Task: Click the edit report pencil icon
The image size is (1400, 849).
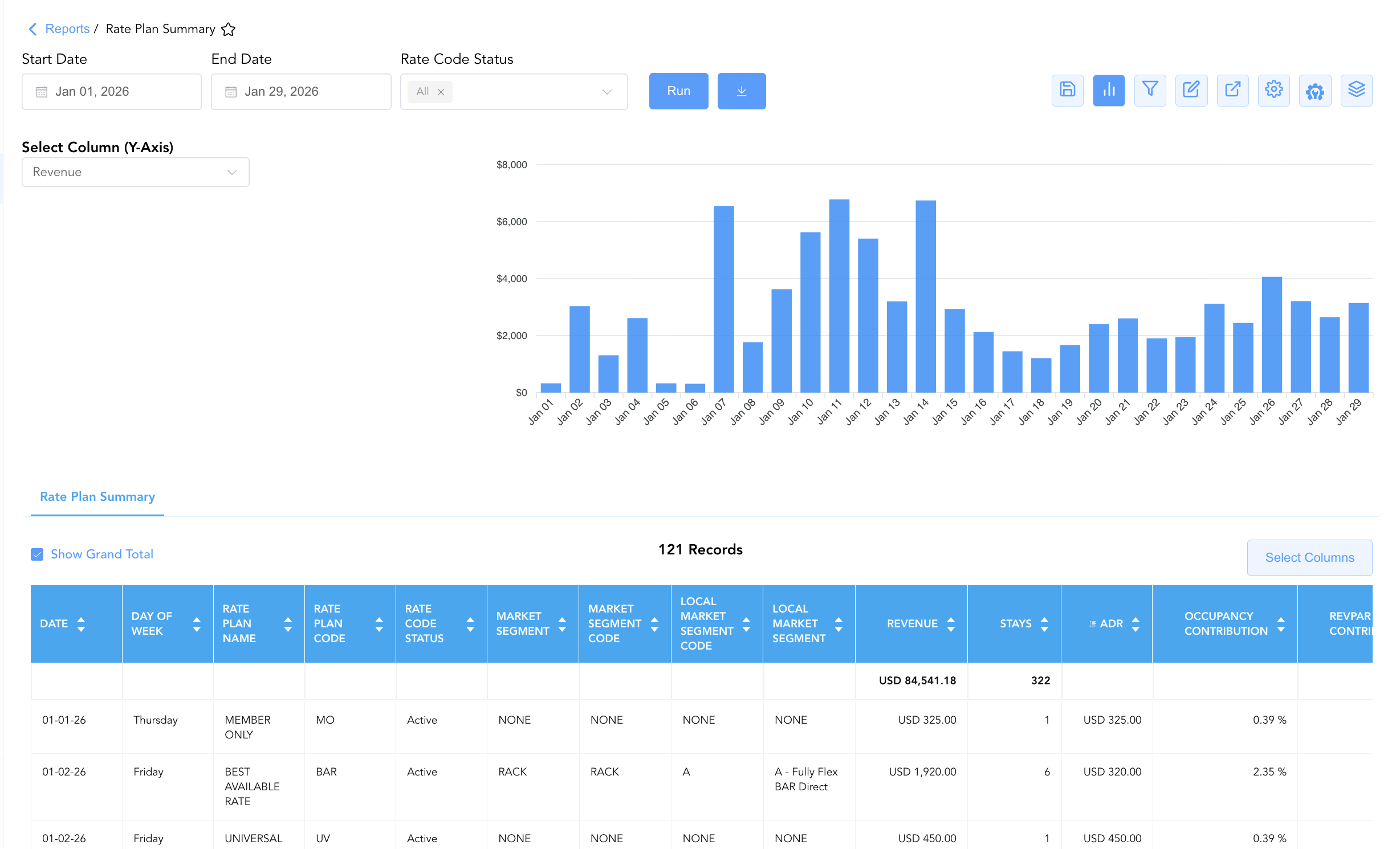Action: coord(1191,90)
